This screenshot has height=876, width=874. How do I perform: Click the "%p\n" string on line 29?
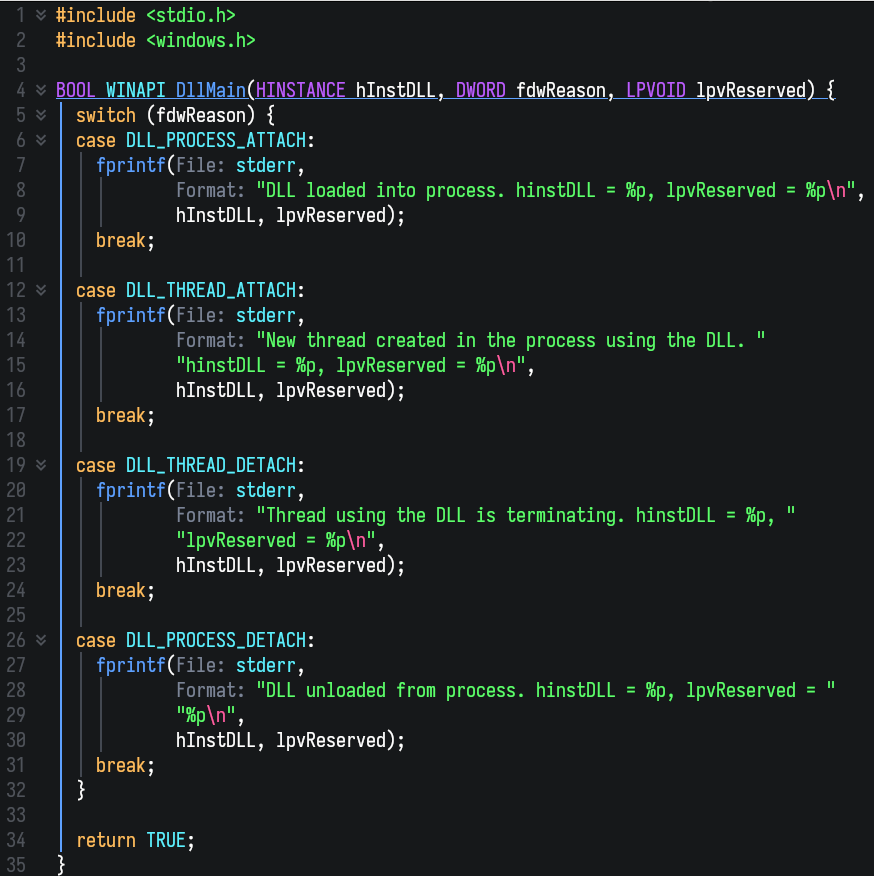206,715
